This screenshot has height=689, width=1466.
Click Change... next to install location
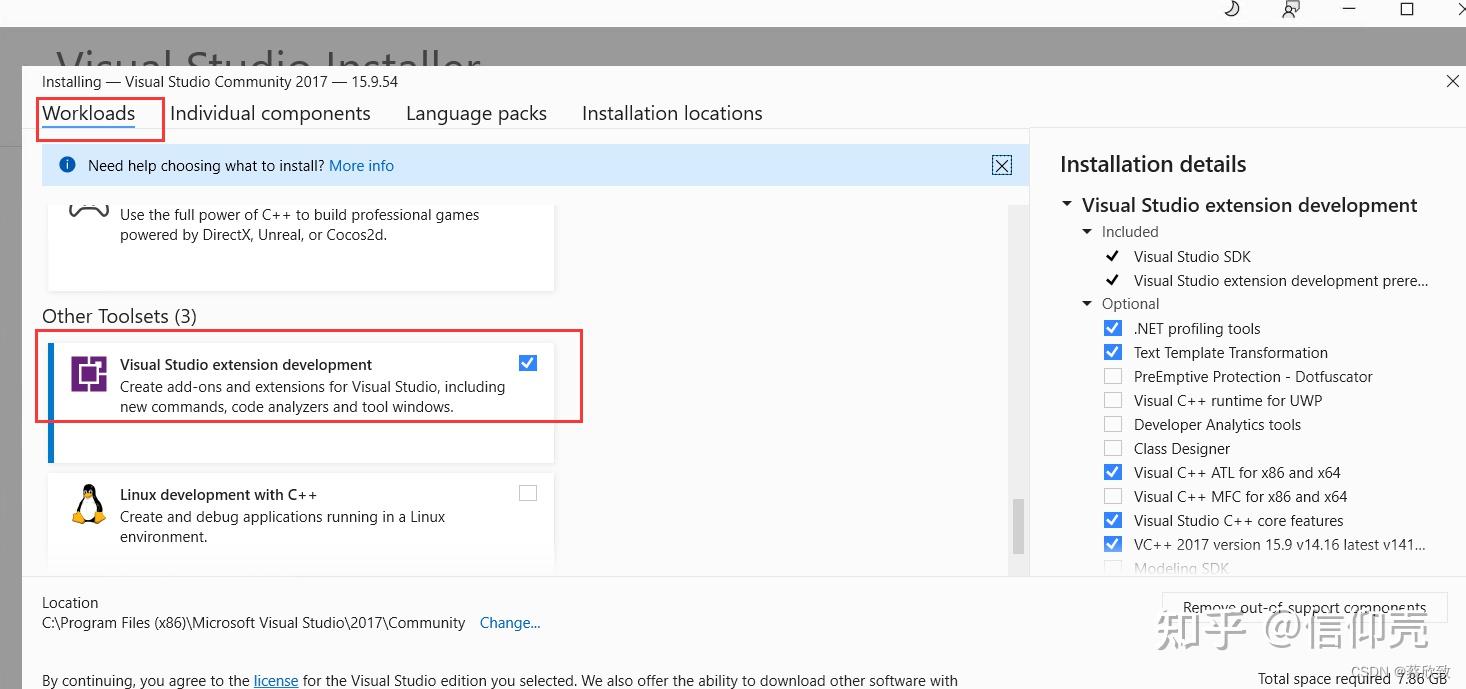pos(510,622)
